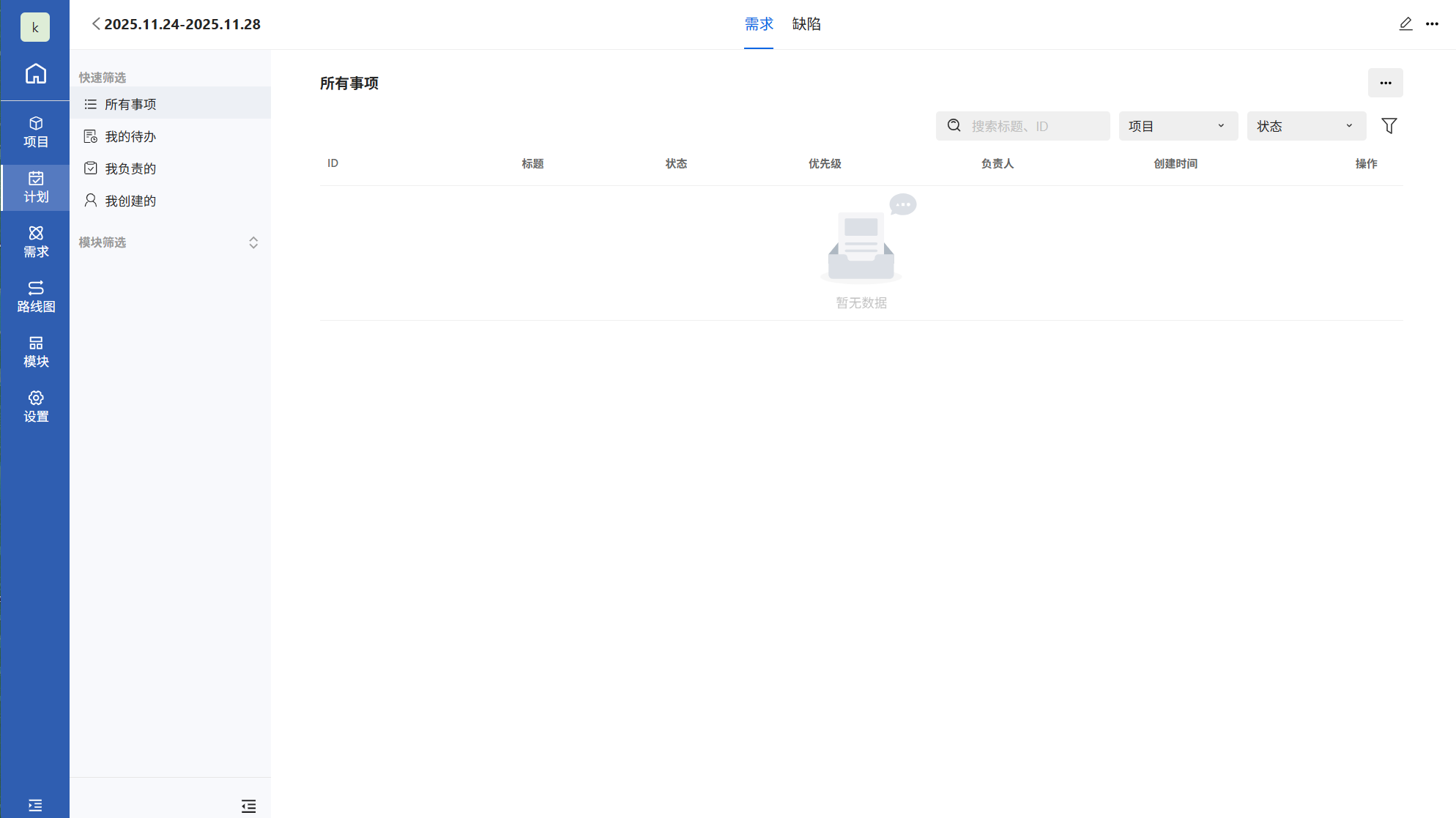This screenshot has height=818, width=1456.
Task: Switch to the 缺陷 tab
Action: tap(806, 24)
